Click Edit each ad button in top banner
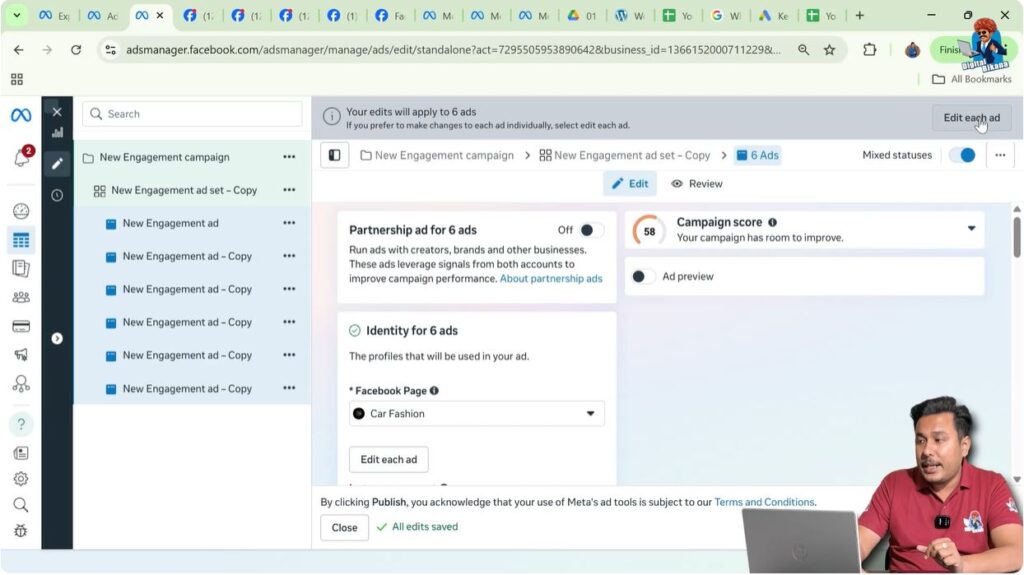This screenshot has width=1024, height=575. click(x=971, y=118)
